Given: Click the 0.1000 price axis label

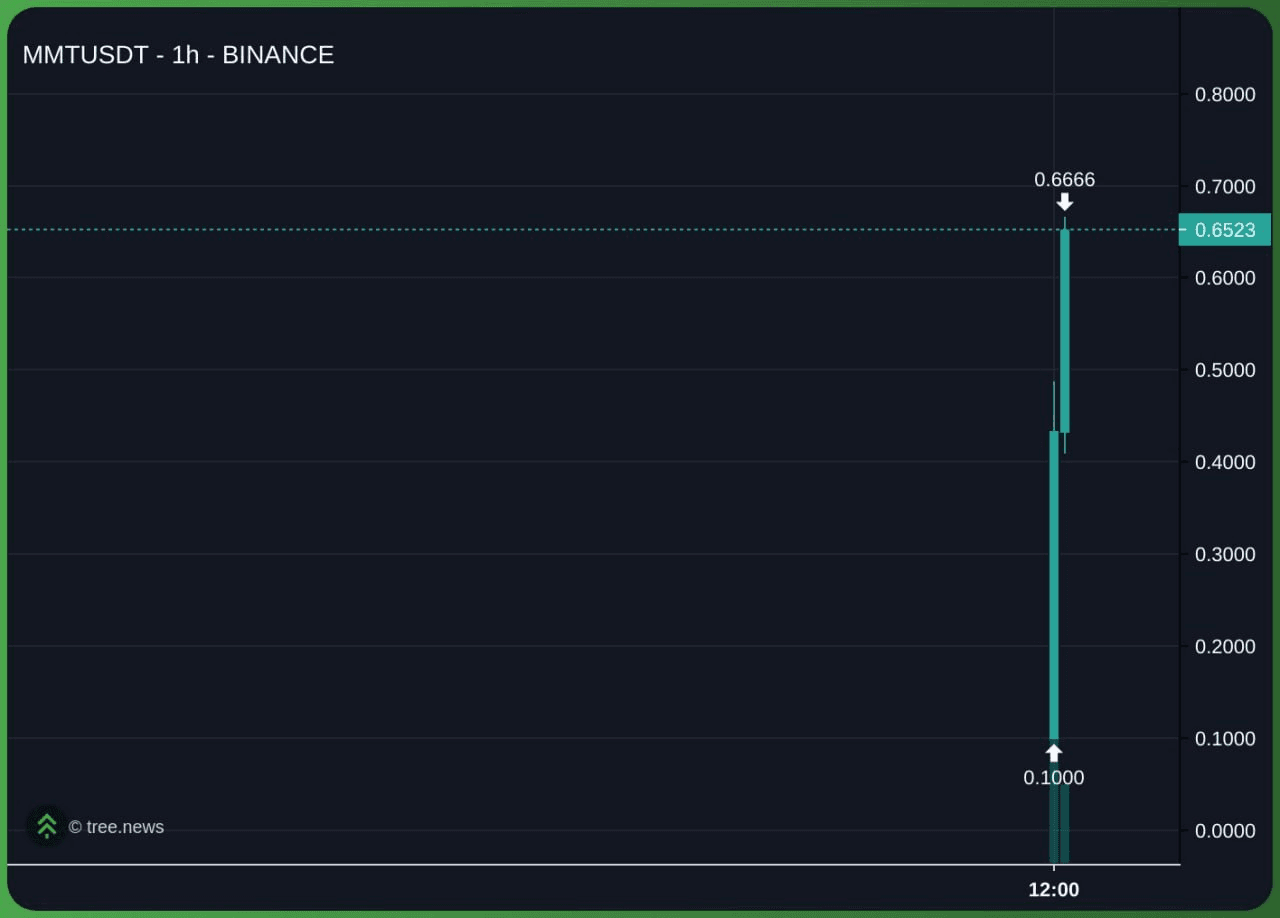Looking at the screenshot, I should (1225, 739).
